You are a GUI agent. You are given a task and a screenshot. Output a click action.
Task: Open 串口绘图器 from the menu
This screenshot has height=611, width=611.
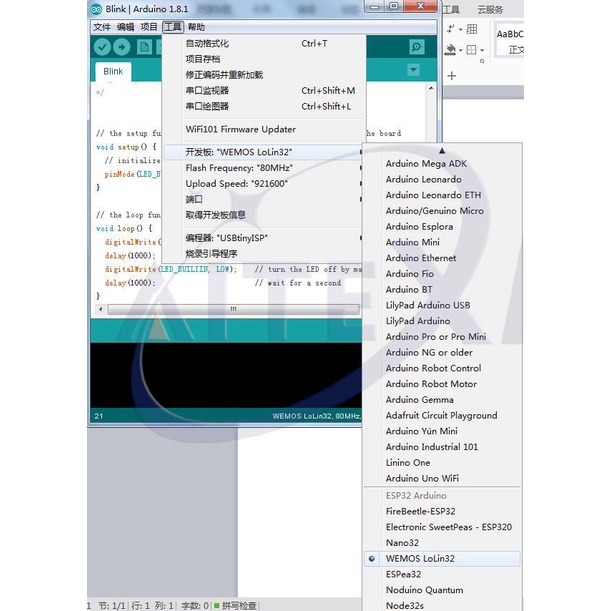tap(264, 106)
